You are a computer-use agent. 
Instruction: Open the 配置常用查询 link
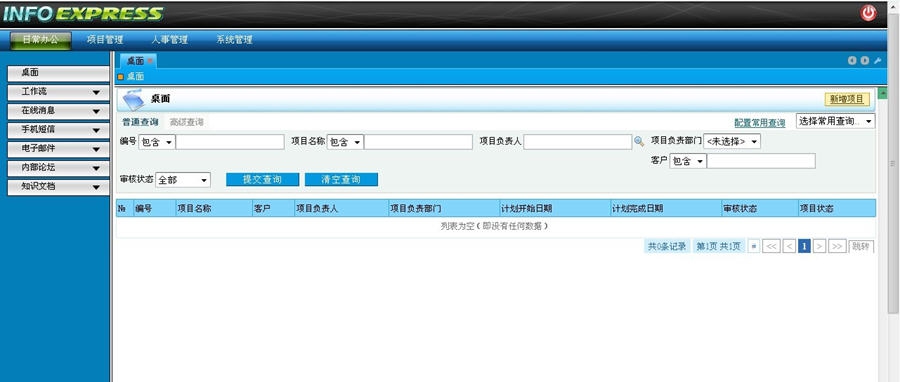click(x=760, y=123)
